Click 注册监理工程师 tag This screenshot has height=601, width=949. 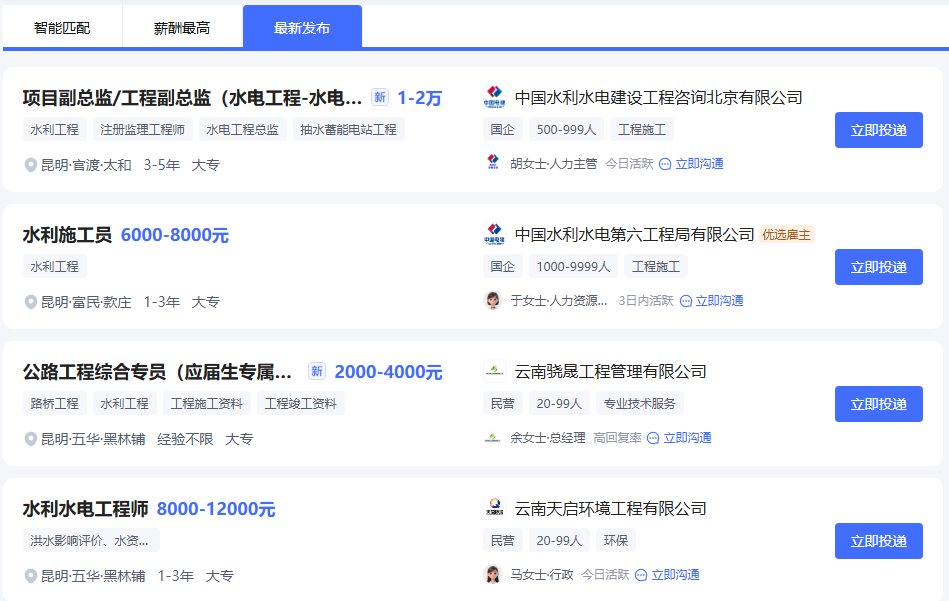click(x=143, y=130)
